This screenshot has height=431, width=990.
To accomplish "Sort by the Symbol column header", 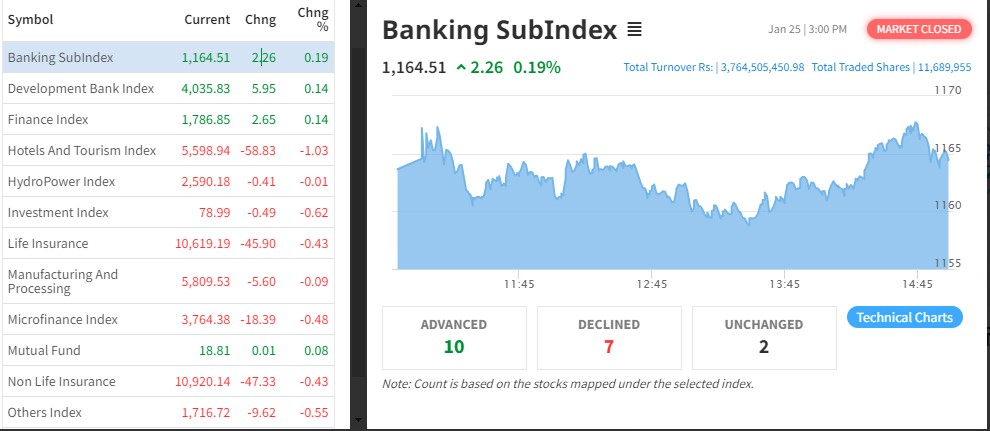I will tap(30, 19).
